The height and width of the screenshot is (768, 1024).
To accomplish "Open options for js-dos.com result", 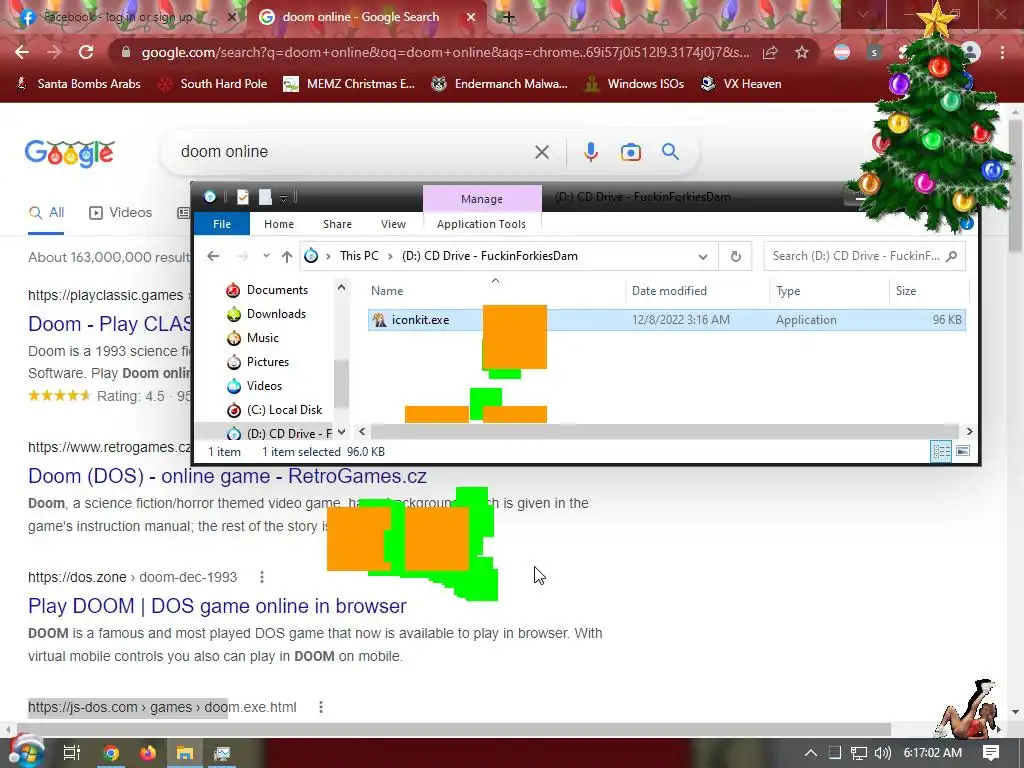I will pos(321,707).
